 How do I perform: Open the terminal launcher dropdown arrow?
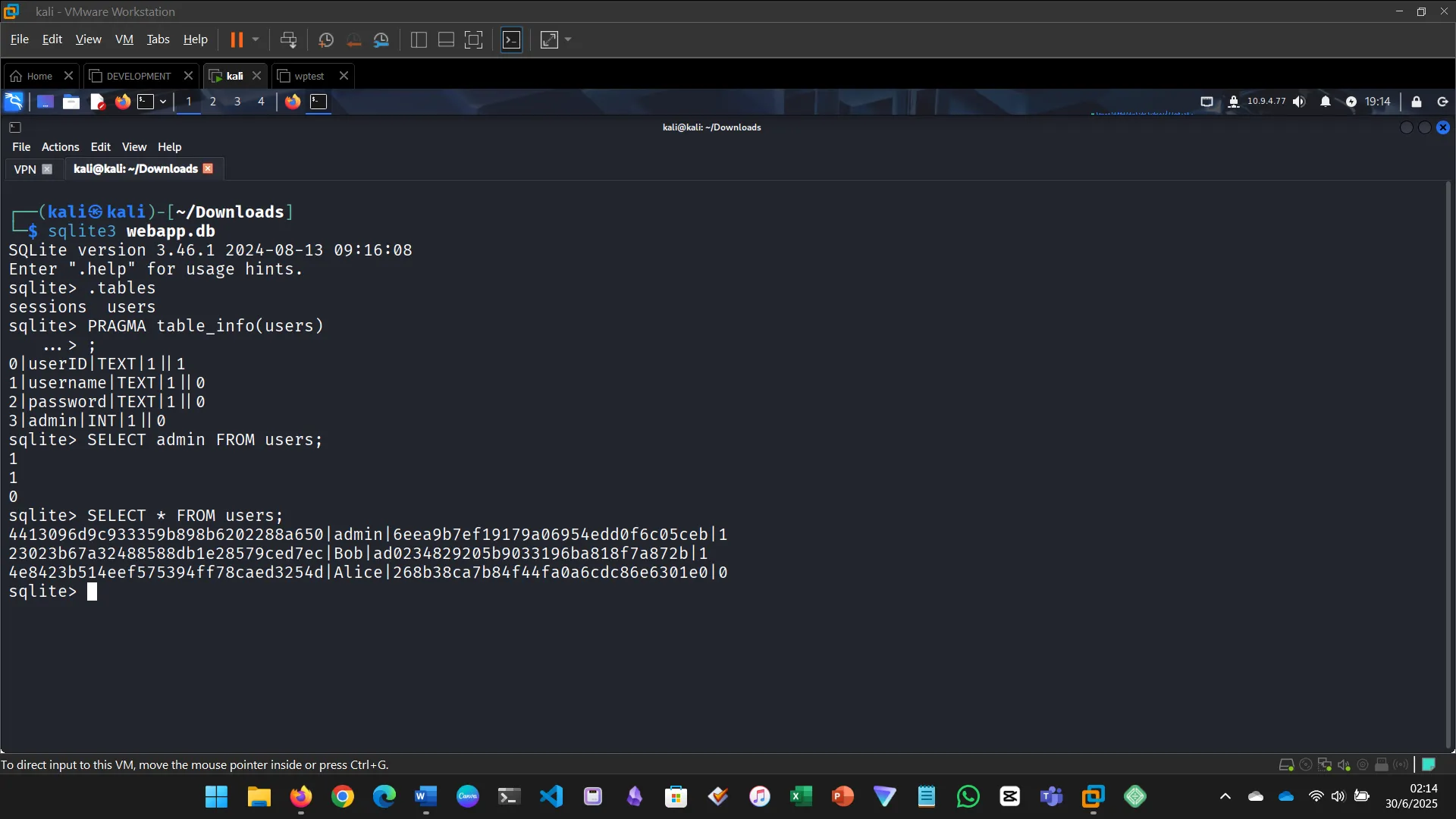pyautogui.click(x=162, y=101)
